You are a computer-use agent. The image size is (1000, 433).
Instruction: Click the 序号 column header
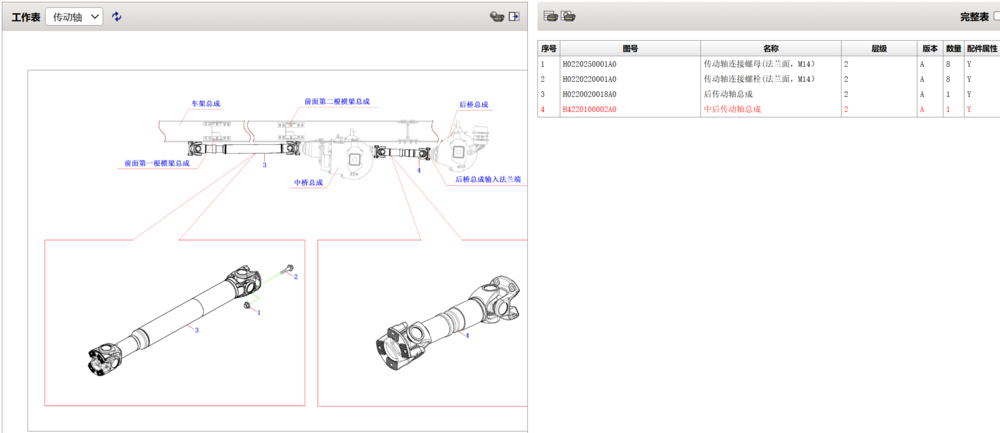[548, 48]
